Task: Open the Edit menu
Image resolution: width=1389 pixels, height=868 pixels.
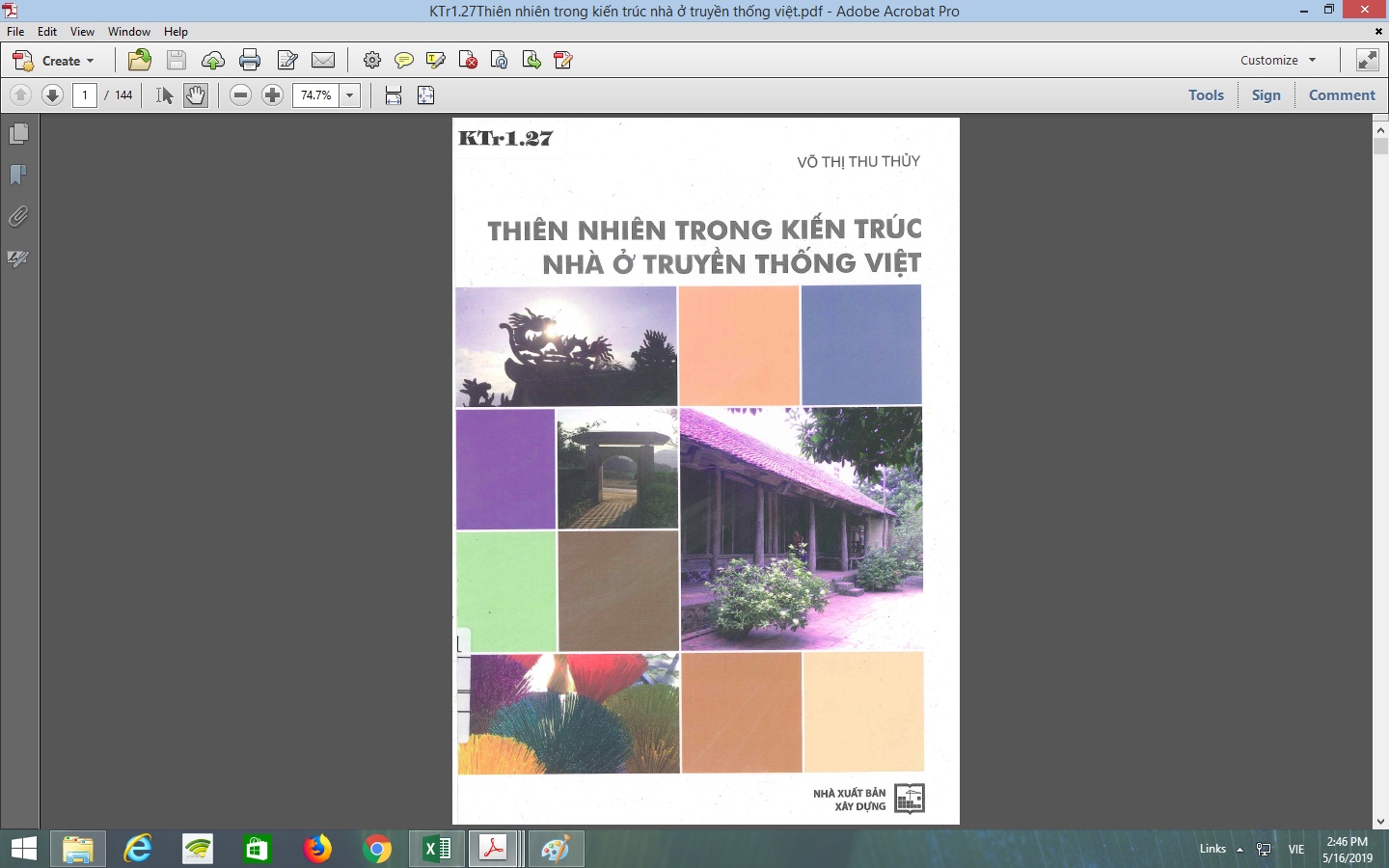Action: click(47, 32)
